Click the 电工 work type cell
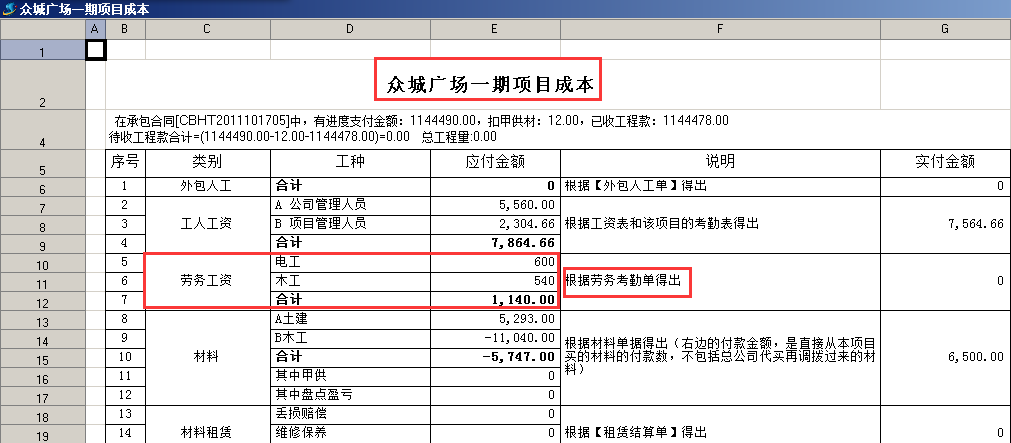 (350, 262)
